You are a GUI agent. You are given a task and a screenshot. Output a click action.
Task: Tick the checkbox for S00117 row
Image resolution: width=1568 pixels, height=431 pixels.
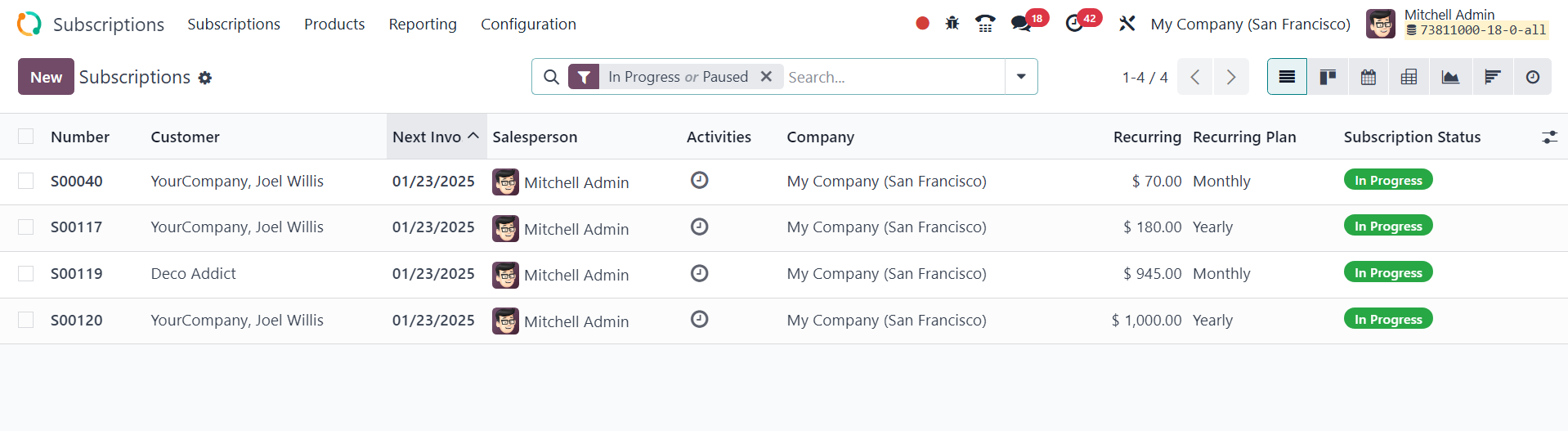pyautogui.click(x=26, y=227)
